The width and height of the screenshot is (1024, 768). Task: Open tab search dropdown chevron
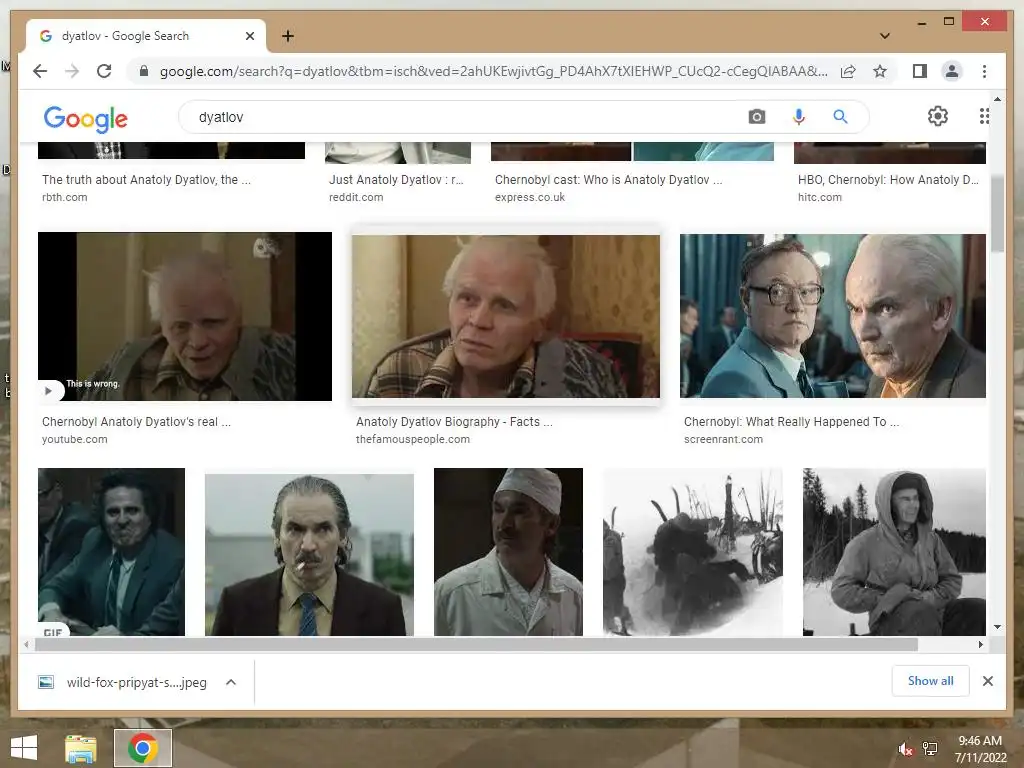click(x=884, y=36)
